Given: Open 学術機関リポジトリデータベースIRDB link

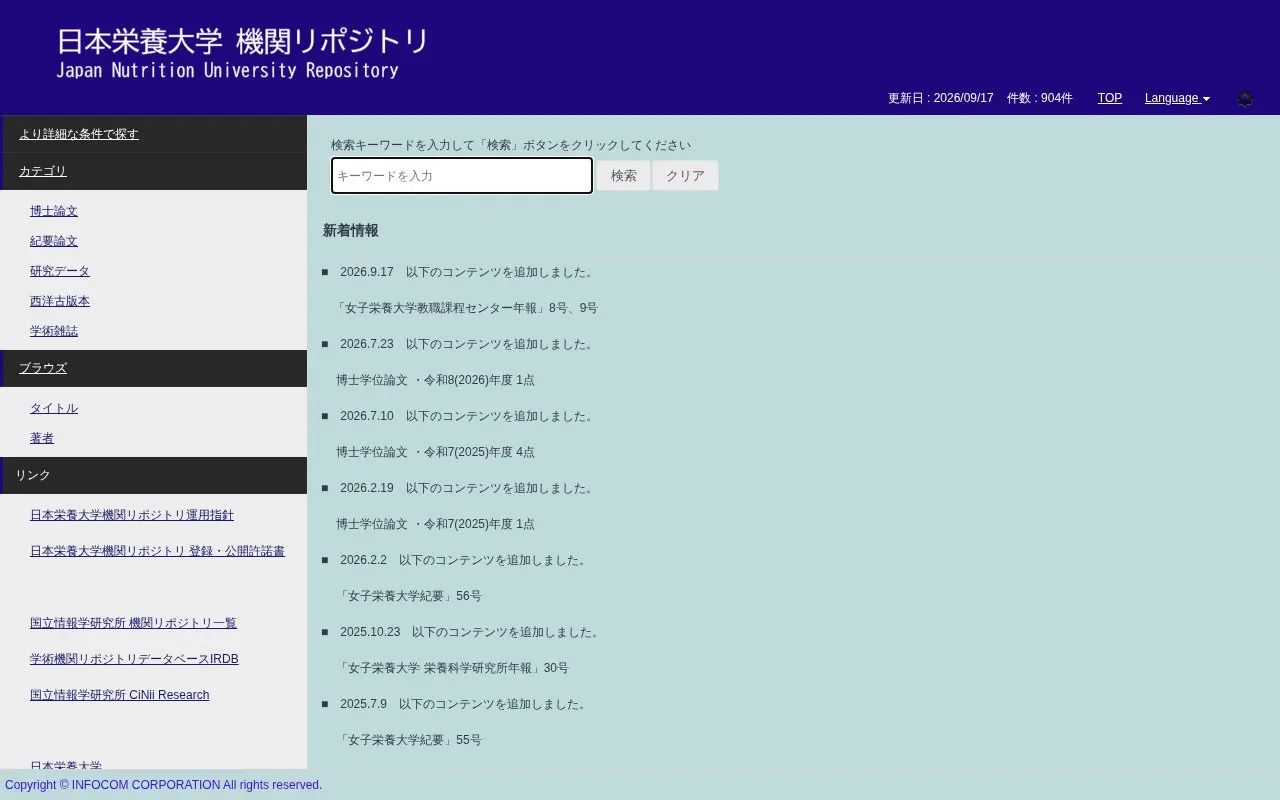Looking at the screenshot, I should point(134,659).
